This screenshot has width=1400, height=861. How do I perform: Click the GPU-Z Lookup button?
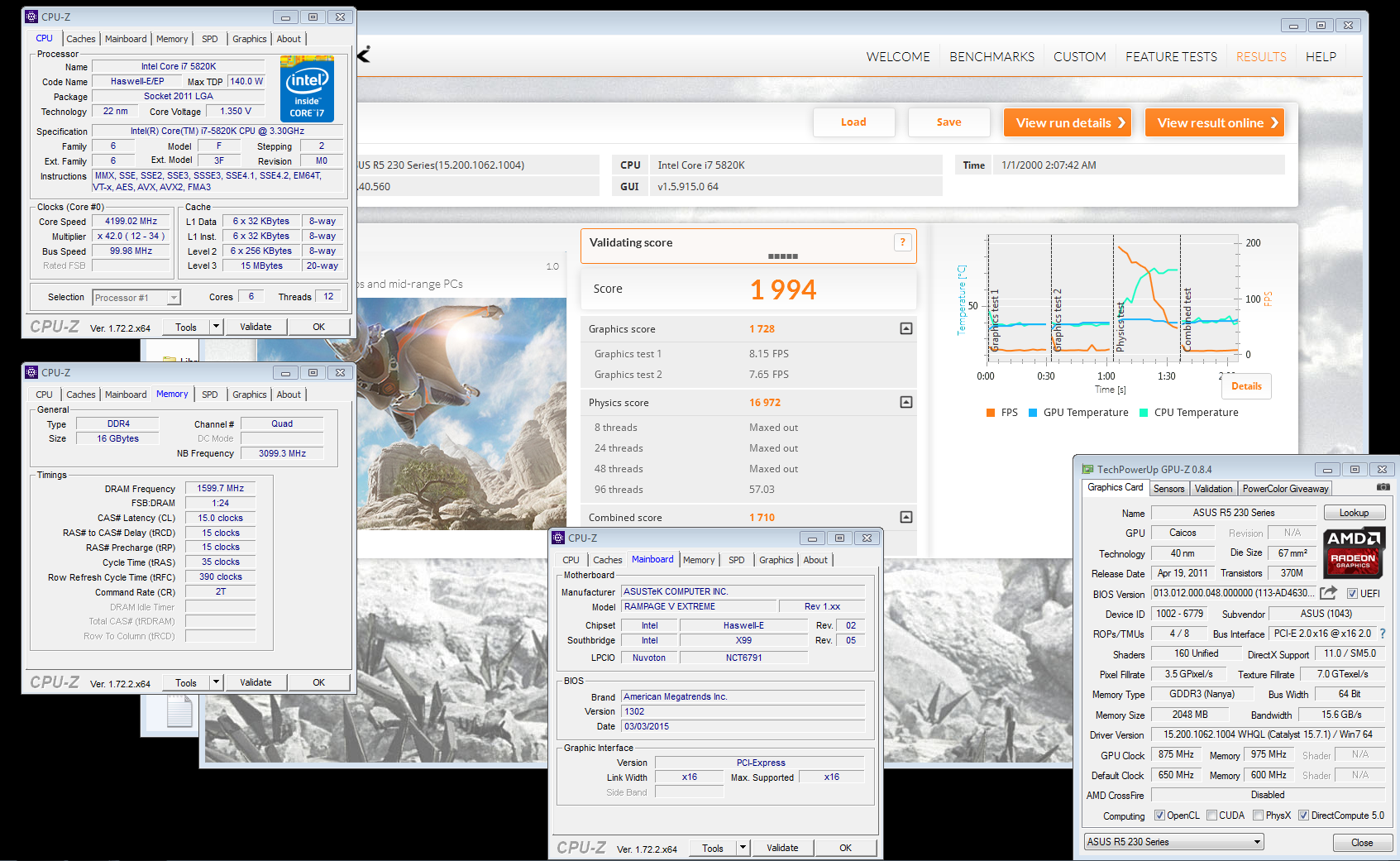coord(1354,513)
